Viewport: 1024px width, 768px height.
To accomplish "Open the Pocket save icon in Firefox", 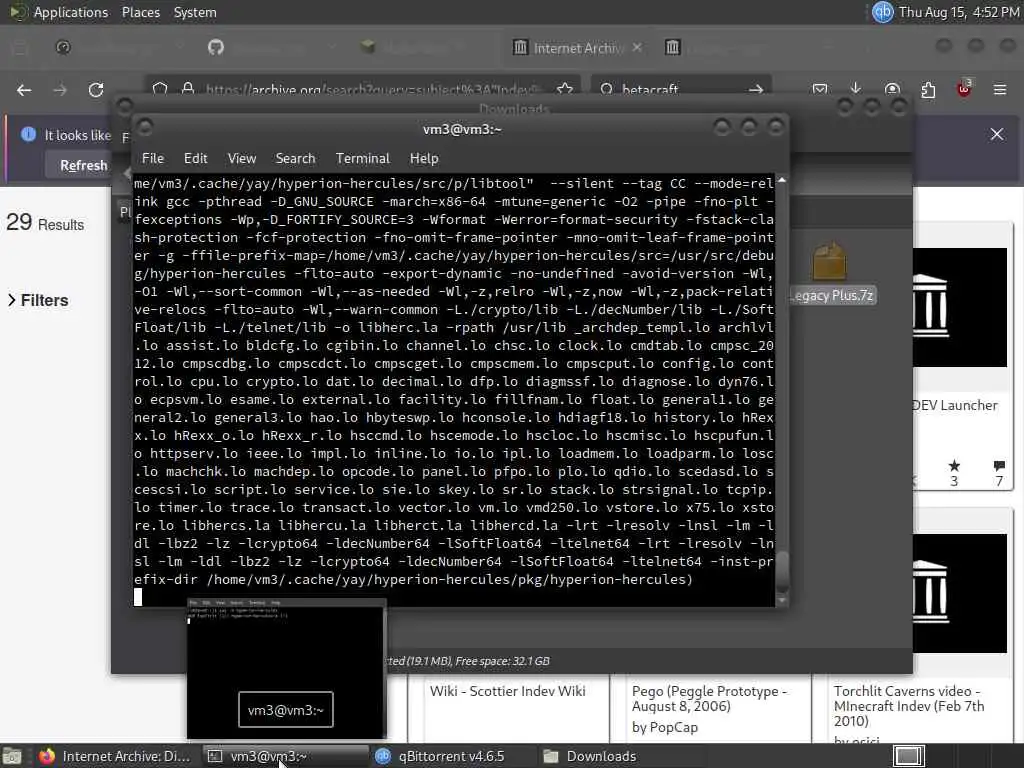I will [x=820, y=89].
